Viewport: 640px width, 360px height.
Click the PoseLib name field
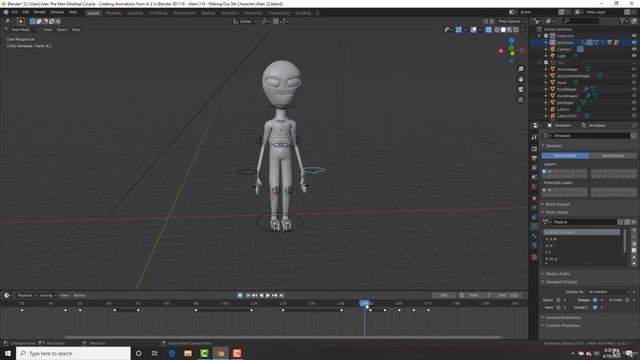click(584, 222)
